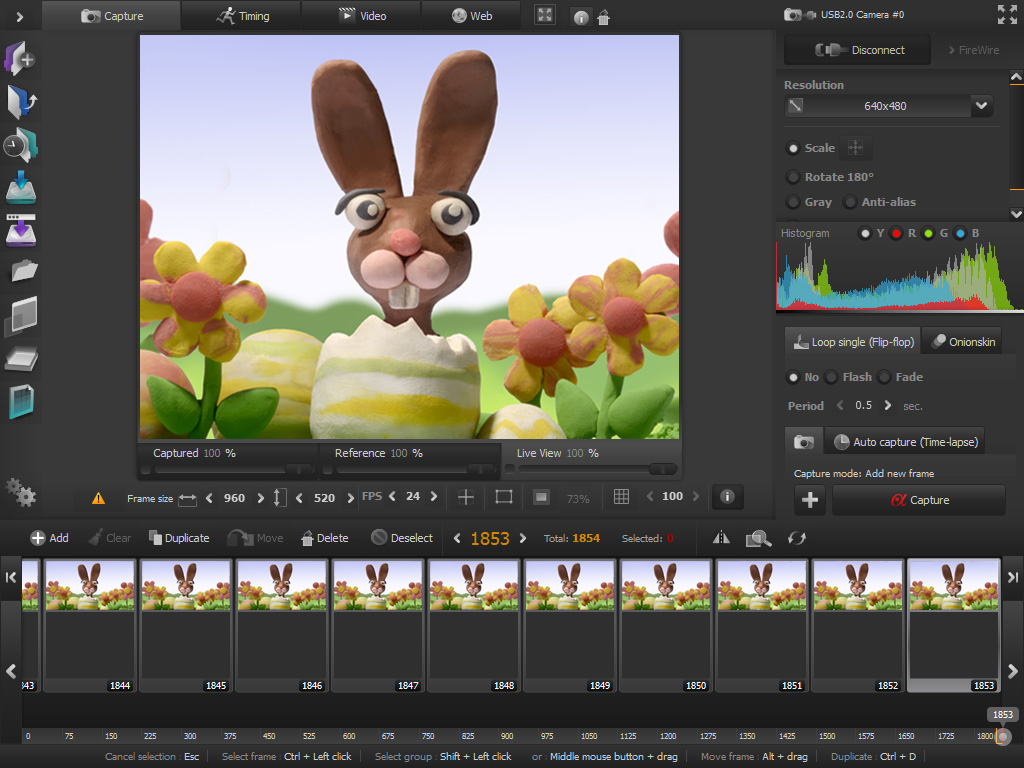Image resolution: width=1024 pixels, height=768 pixels.
Task: Click the settings gear icon in left sidebar
Action: click(x=20, y=491)
